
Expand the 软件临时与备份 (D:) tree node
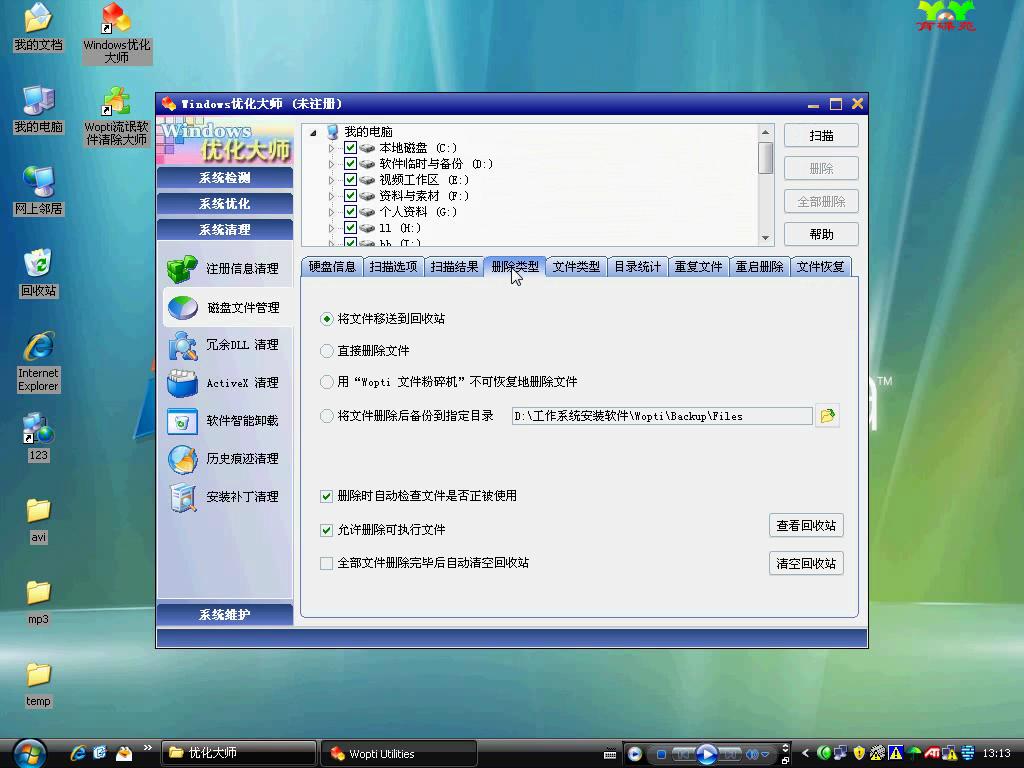click(x=331, y=164)
